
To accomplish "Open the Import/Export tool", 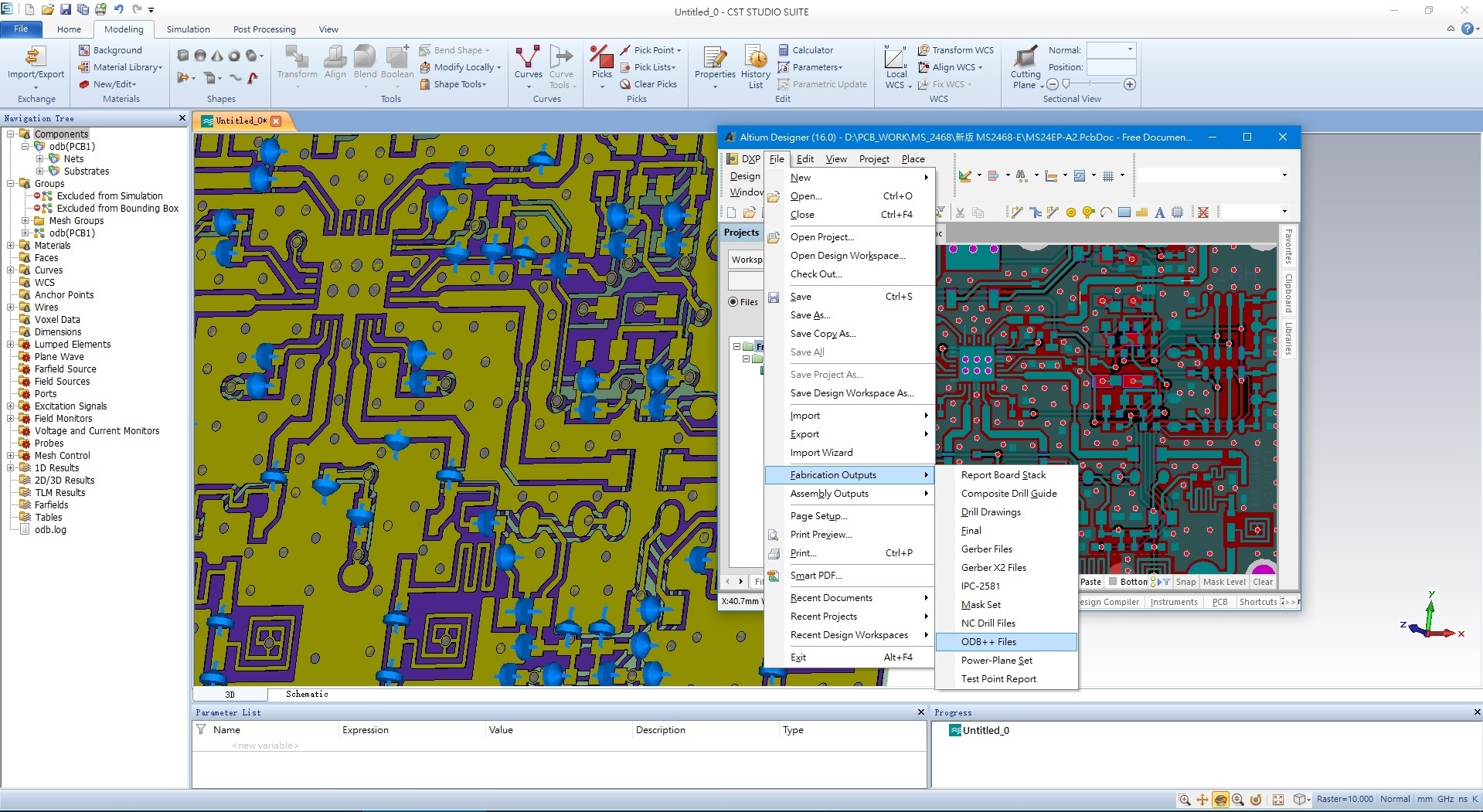I will [36, 66].
